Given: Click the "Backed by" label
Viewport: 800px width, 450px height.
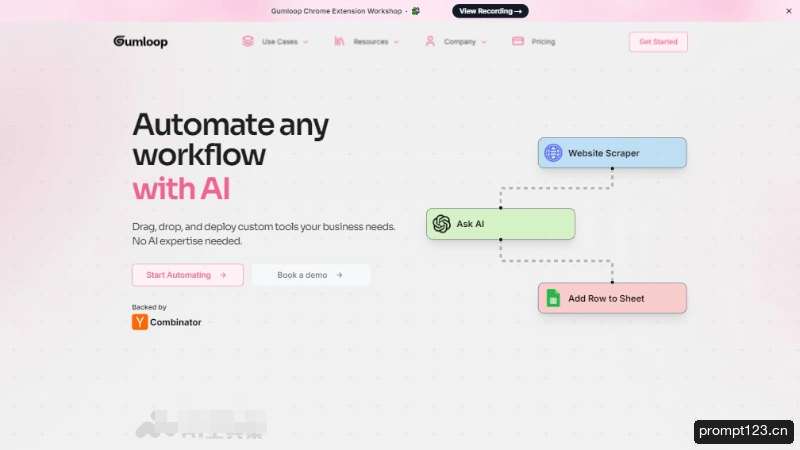Looking at the screenshot, I should point(149,307).
